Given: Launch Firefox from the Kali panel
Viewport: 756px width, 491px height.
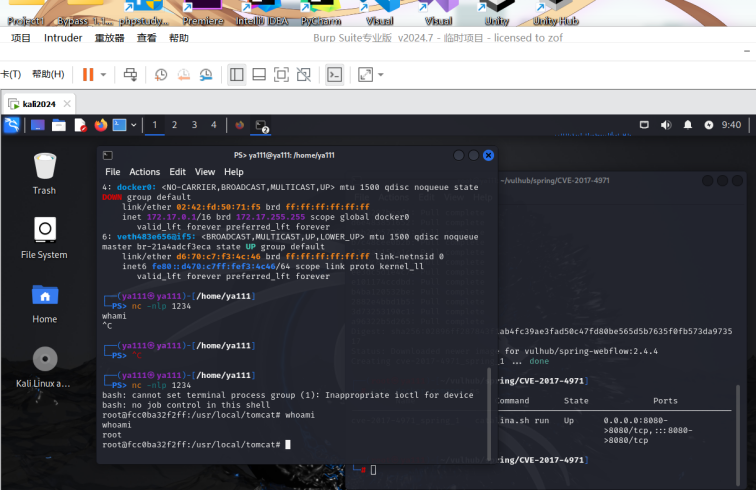Looking at the screenshot, I should click(x=101, y=125).
